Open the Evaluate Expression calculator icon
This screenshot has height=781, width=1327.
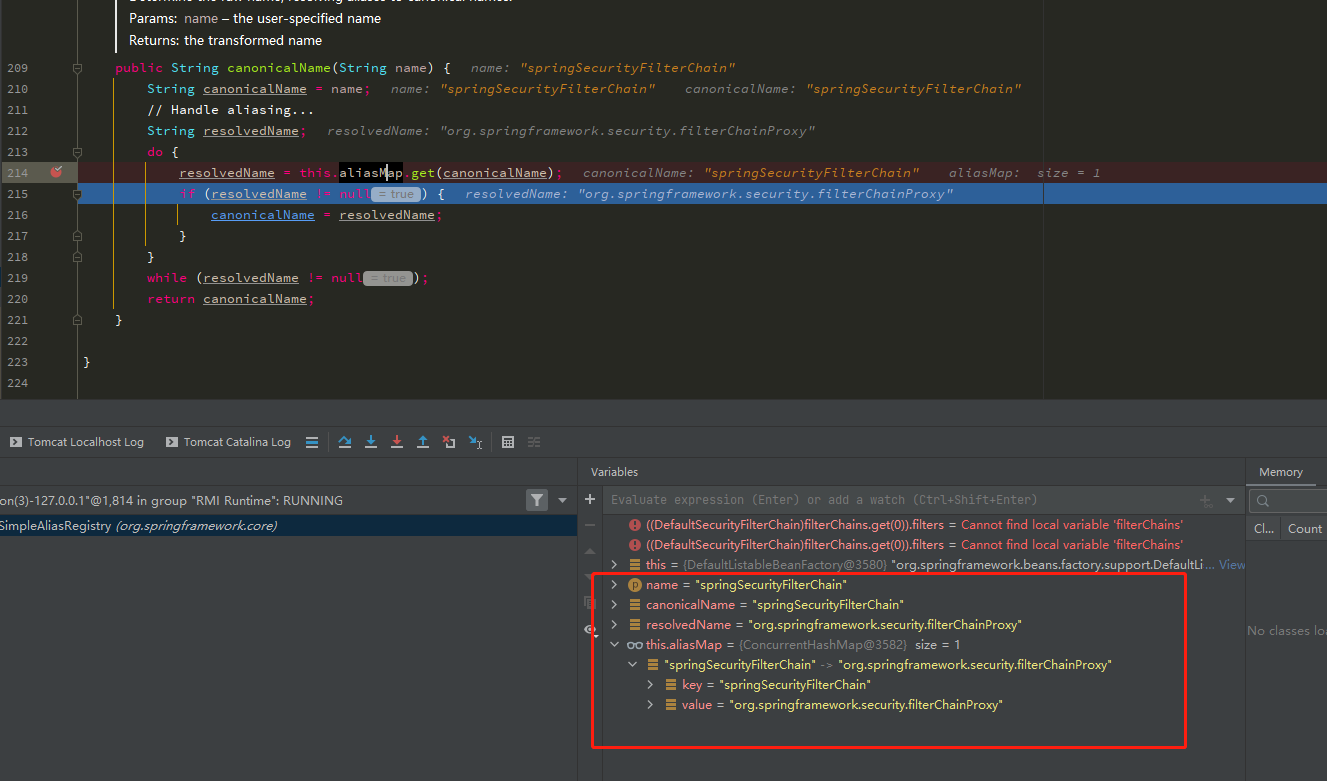coord(508,442)
